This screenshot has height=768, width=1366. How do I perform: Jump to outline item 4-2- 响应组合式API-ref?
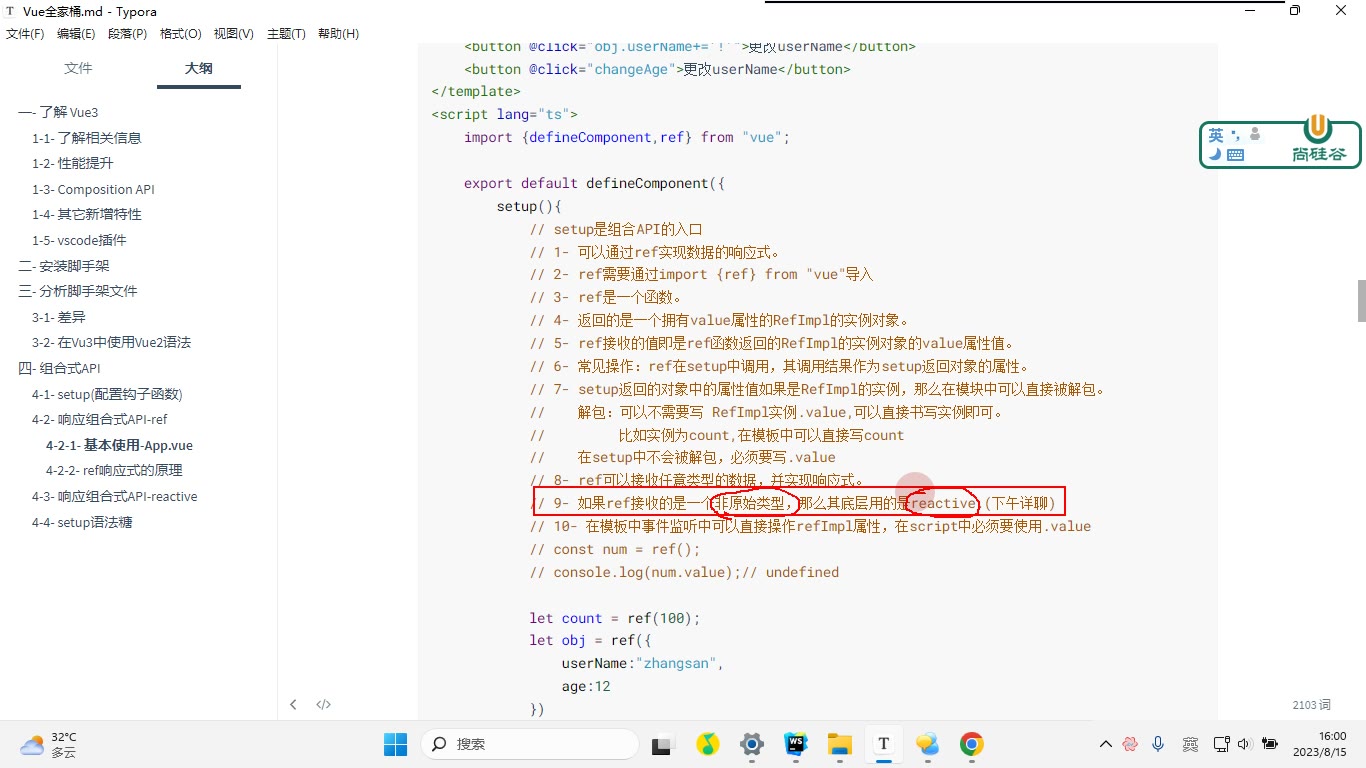100,419
